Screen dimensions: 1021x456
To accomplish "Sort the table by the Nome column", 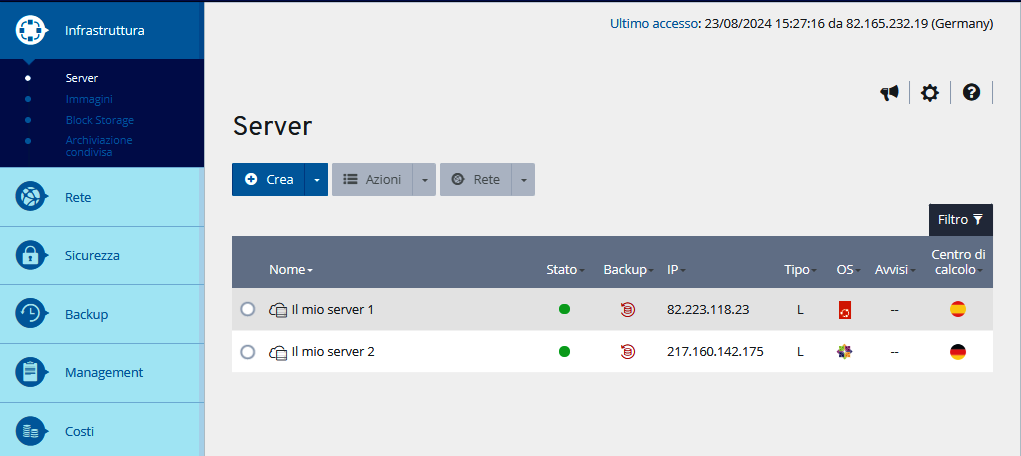I will pyautogui.click(x=290, y=270).
